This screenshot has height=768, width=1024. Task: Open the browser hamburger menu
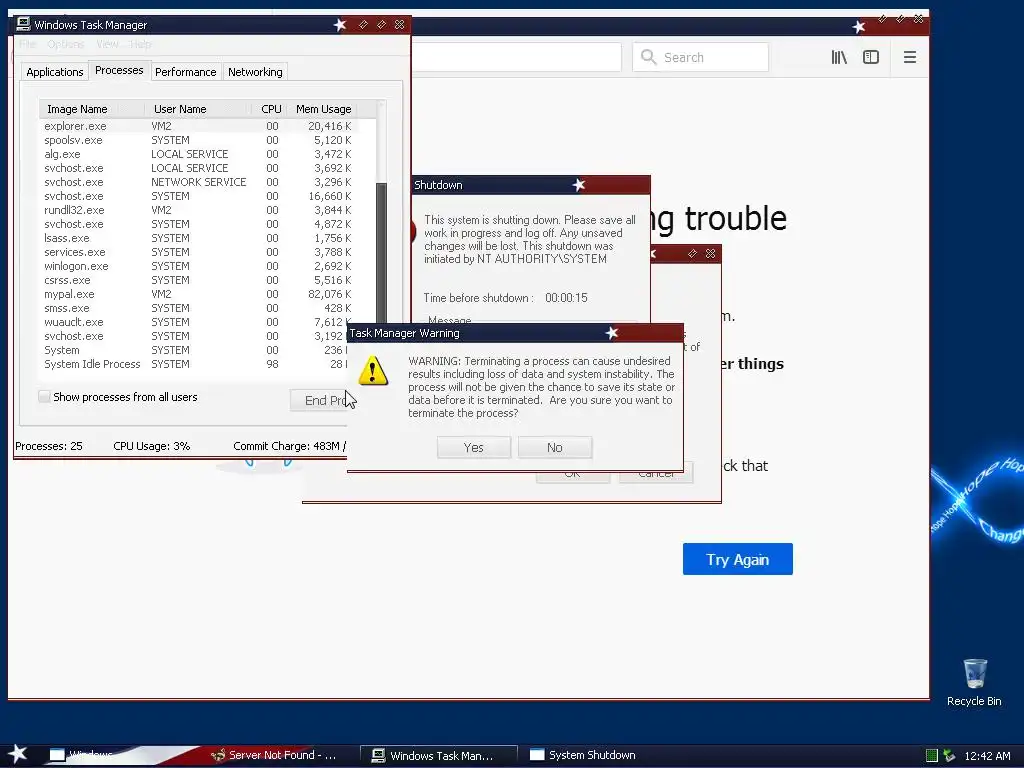pyautogui.click(x=910, y=57)
